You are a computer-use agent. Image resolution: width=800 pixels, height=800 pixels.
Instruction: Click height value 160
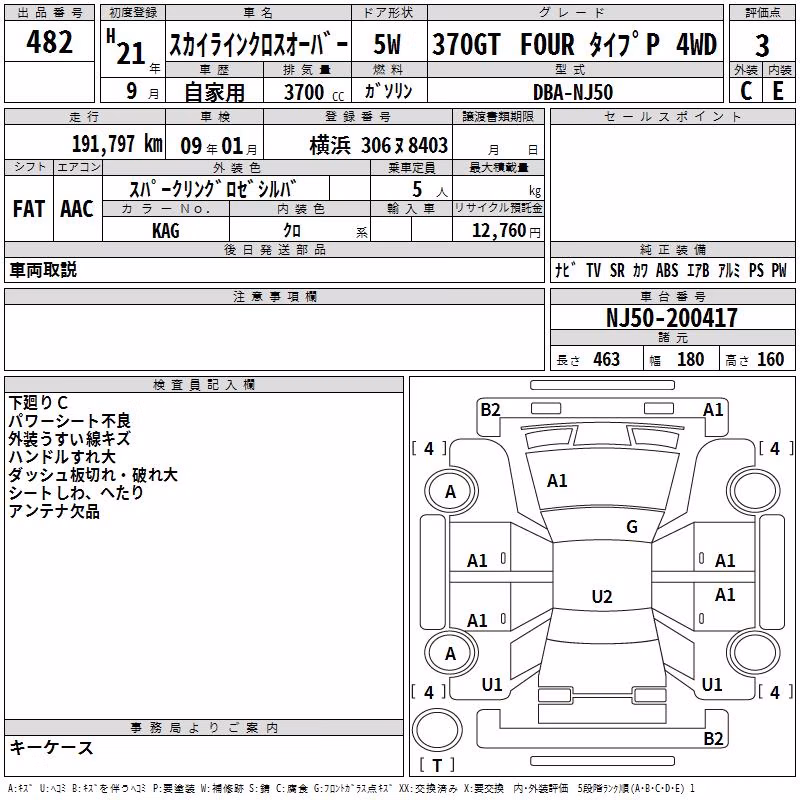(x=770, y=360)
